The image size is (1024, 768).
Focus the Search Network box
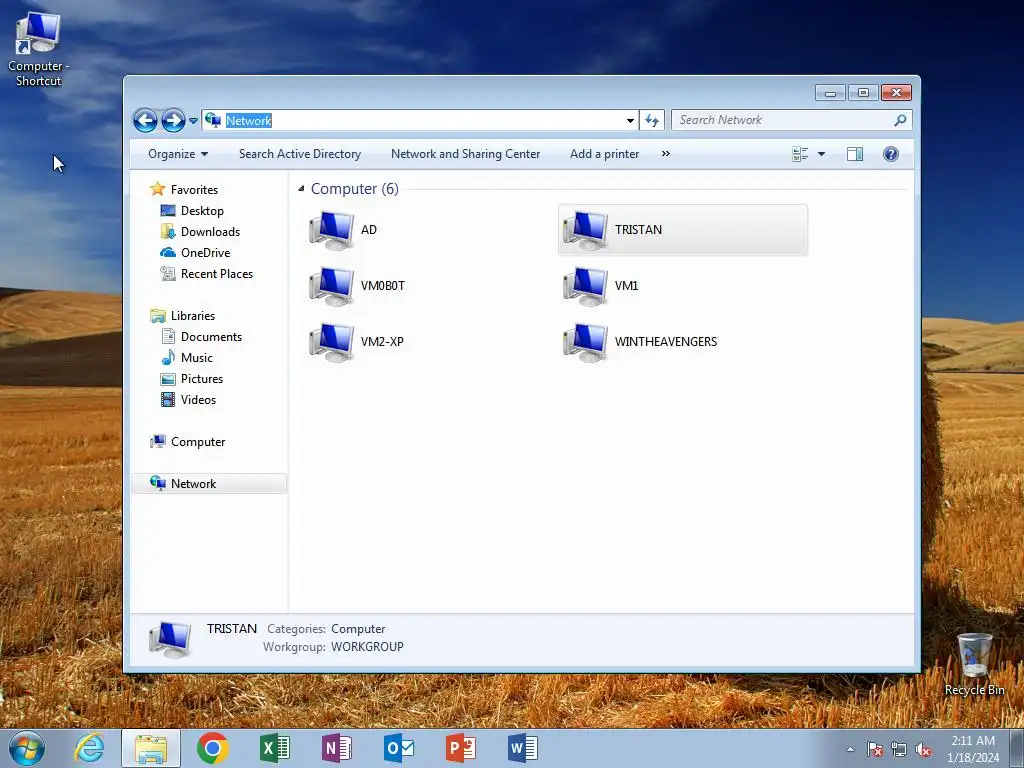click(x=782, y=120)
